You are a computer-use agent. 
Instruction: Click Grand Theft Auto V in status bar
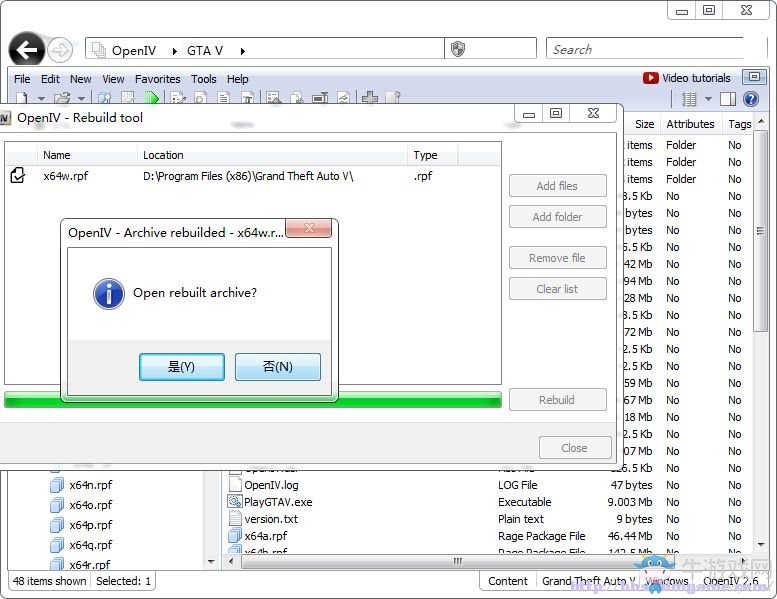click(x=588, y=581)
